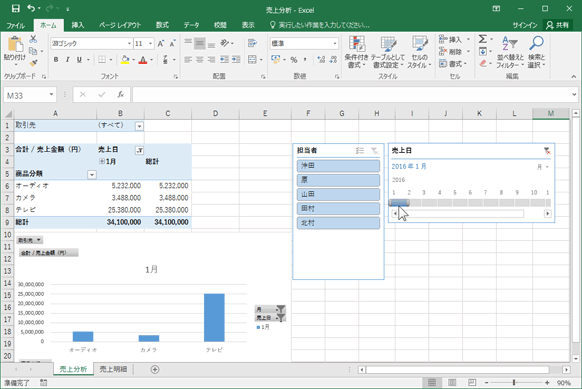Open the 売上明細 sheet tab

coord(113,369)
